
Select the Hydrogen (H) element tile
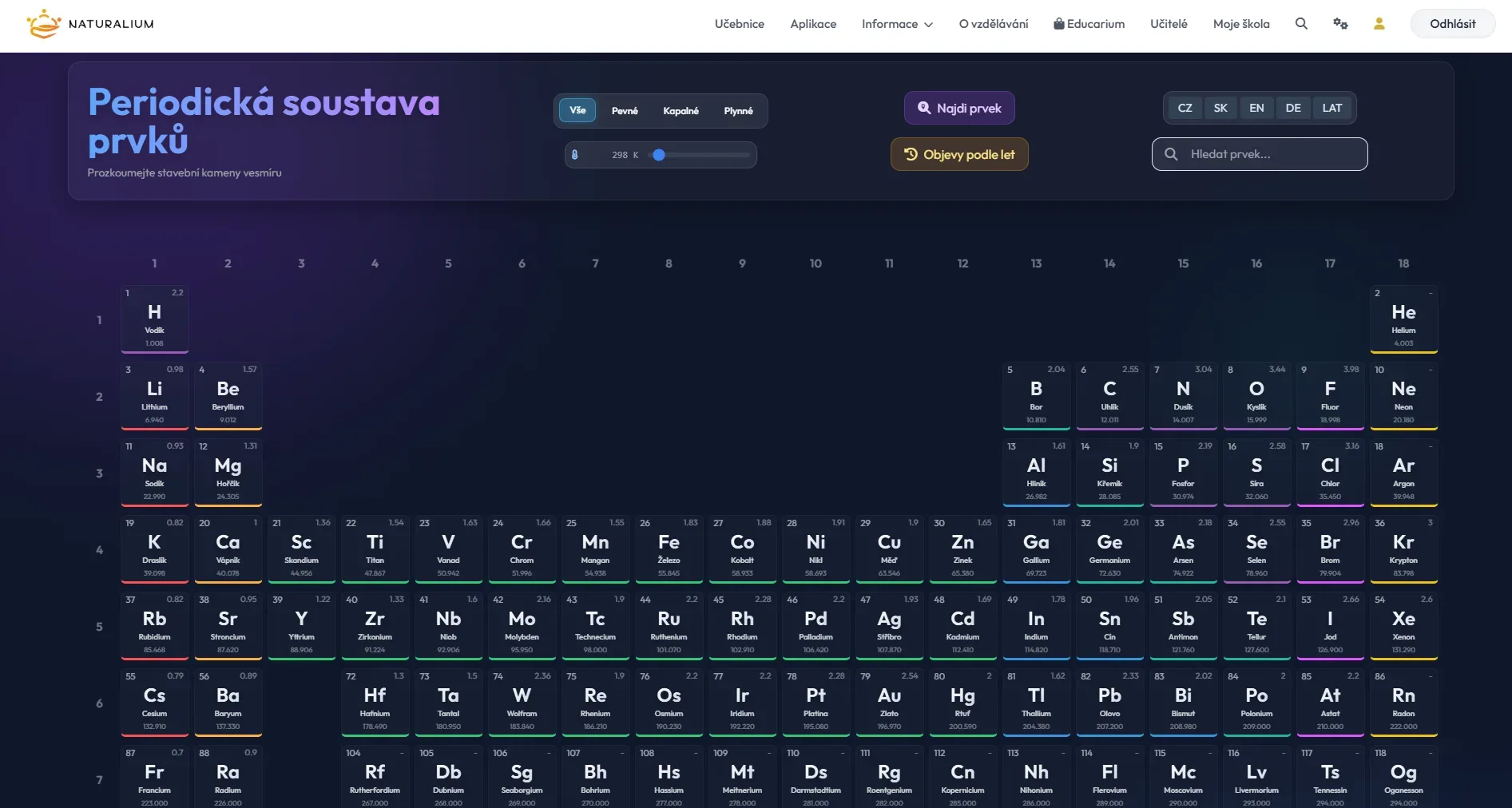[x=155, y=319]
